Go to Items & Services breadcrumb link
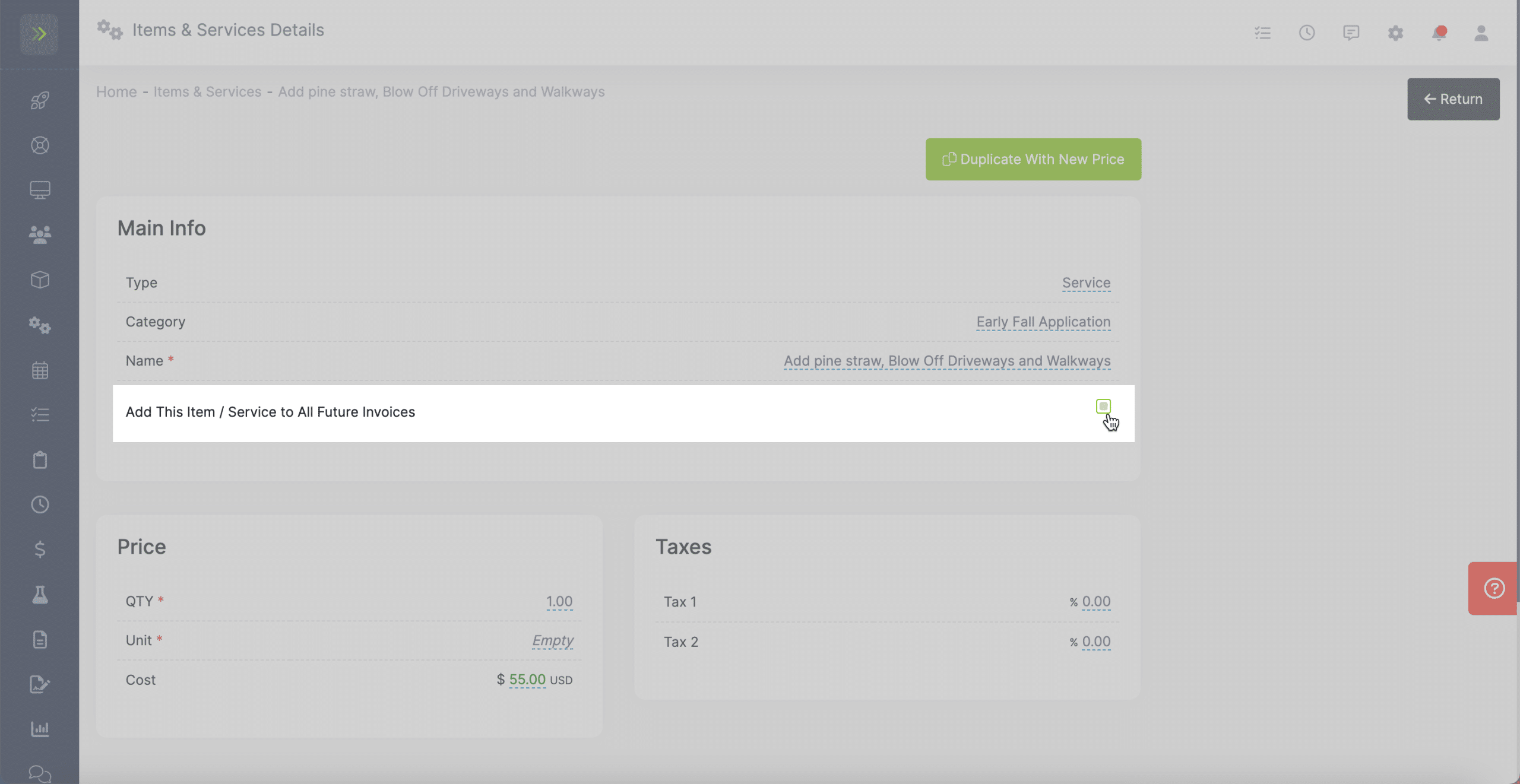1520x784 pixels. tap(207, 91)
